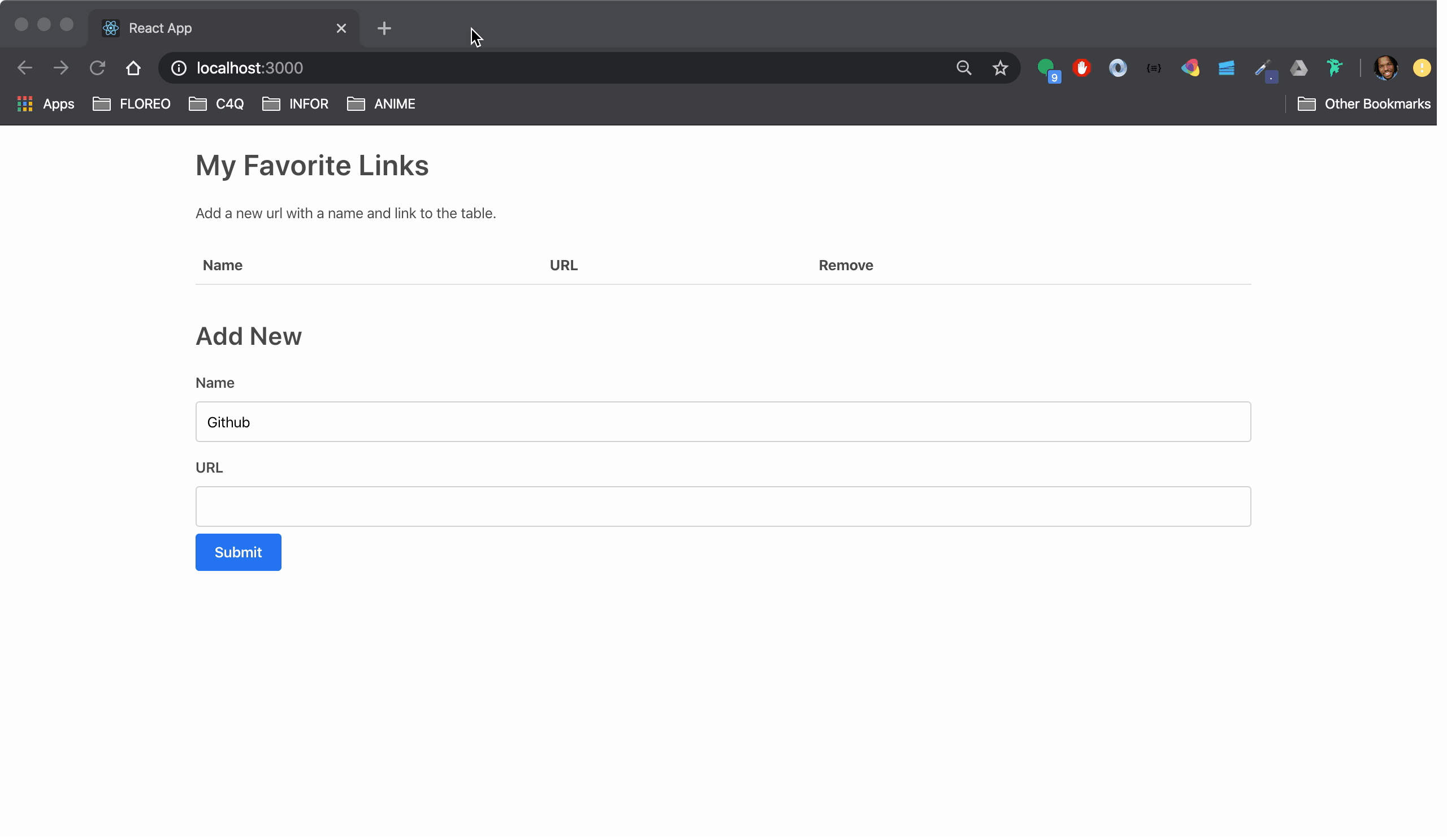Open the ANIME bookmarks folder
The width and height of the screenshot is (1447, 840).
pyautogui.click(x=382, y=104)
